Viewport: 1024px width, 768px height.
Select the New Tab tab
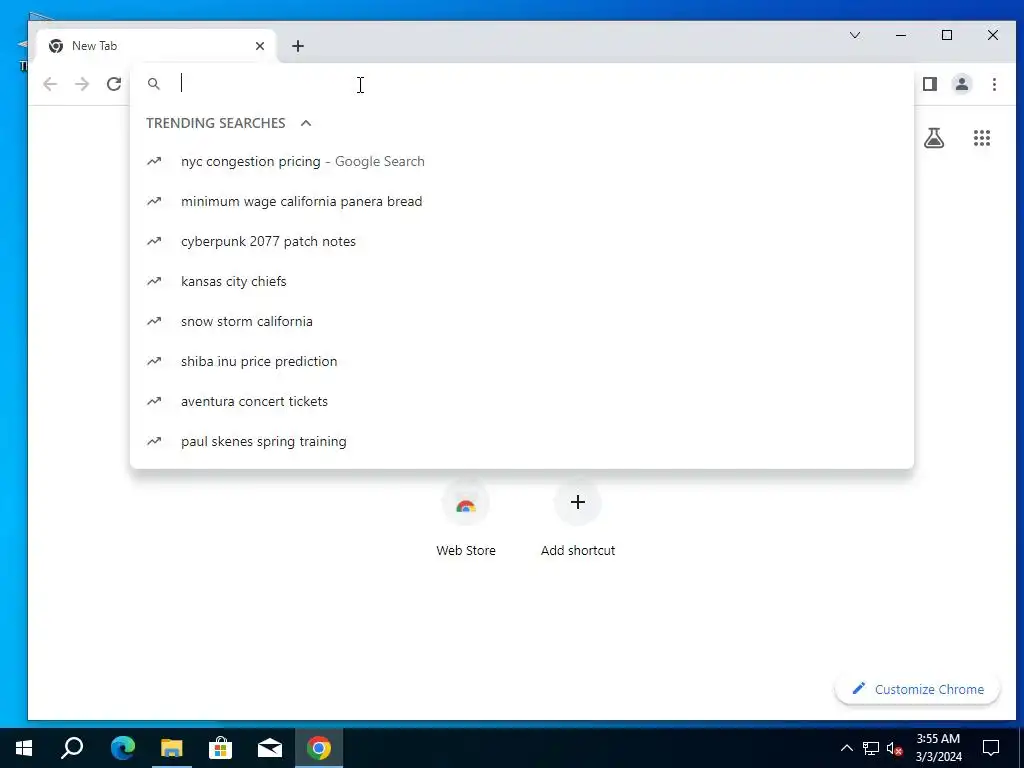(x=157, y=46)
